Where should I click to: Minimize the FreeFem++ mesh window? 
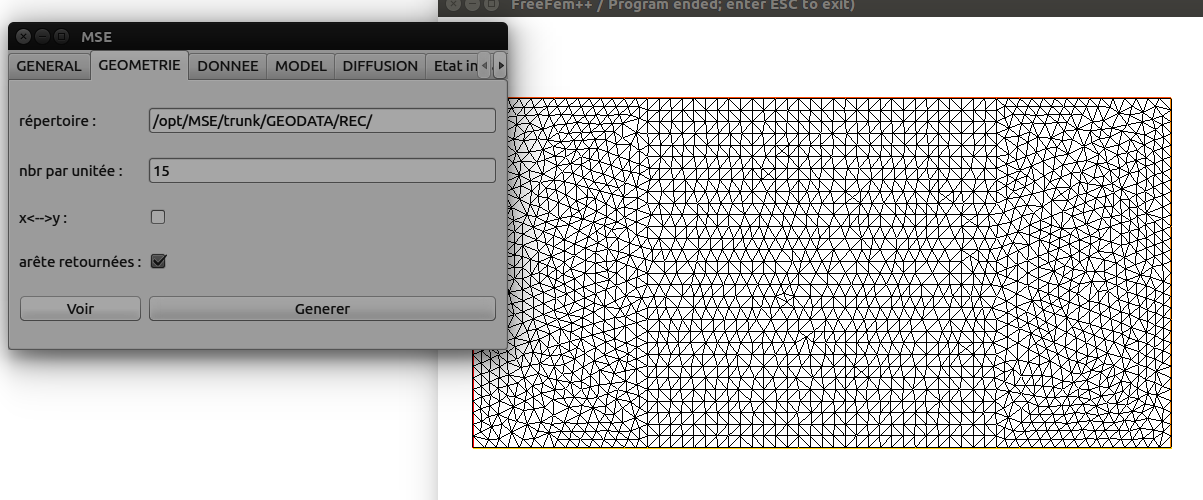click(x=472, y=5)
